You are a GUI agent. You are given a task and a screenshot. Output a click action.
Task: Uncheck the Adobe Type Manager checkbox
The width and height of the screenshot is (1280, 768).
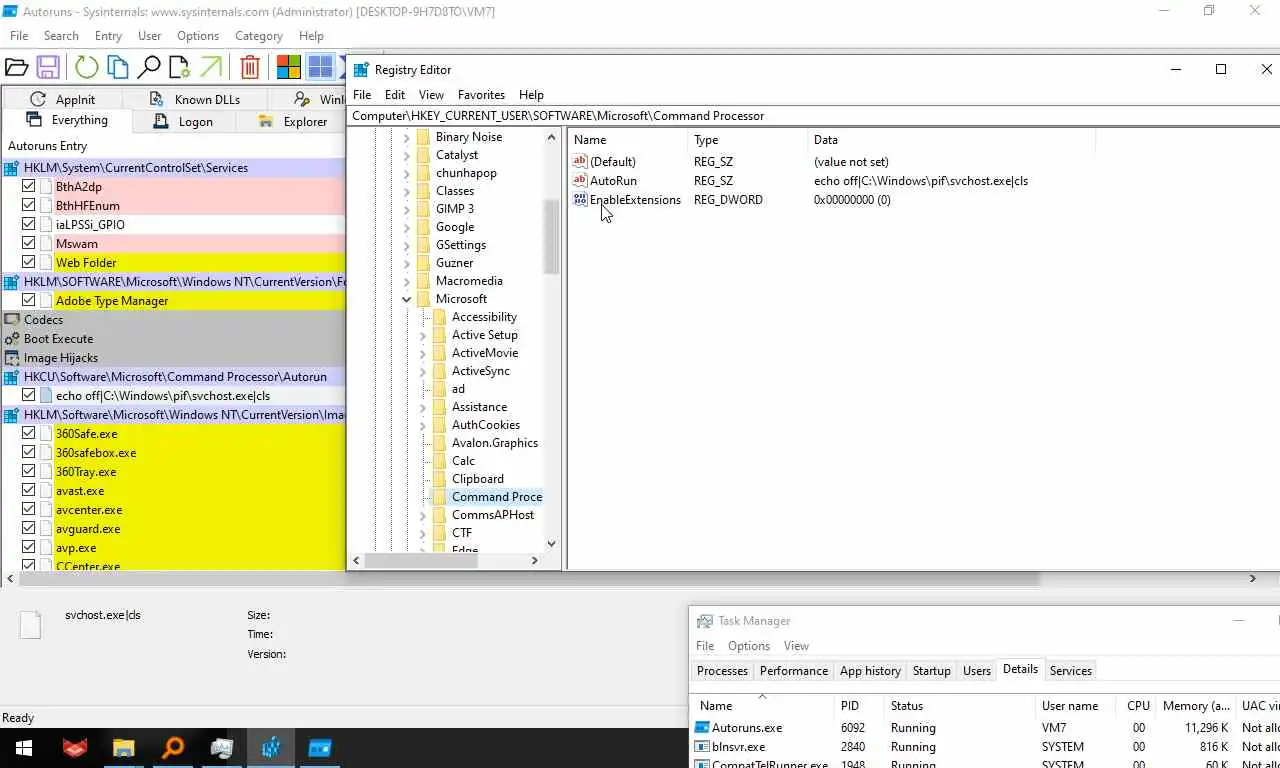pyautogui.click(x=28, y=301)
